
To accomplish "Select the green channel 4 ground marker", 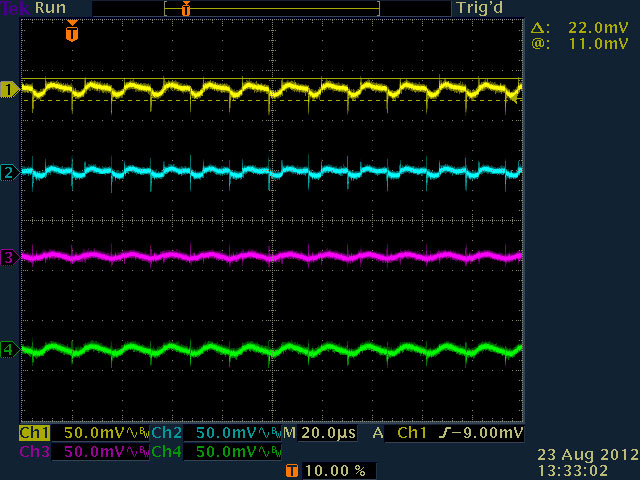I will [x=10, y=349].
